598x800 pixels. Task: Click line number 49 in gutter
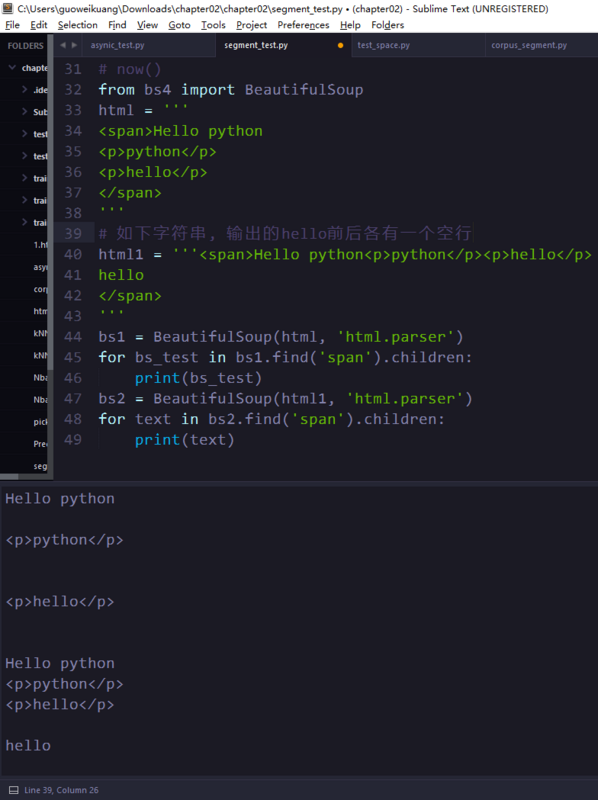click(73, 440)
